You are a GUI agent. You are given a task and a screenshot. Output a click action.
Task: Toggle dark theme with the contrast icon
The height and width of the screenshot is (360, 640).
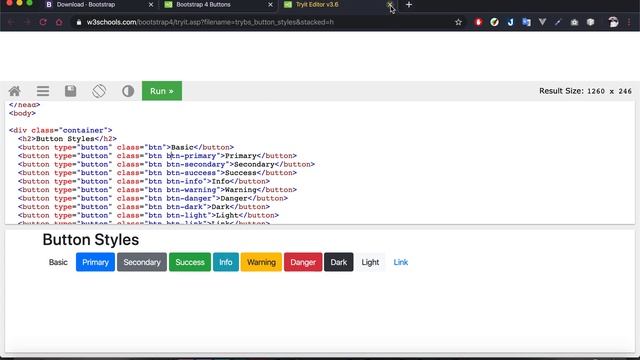click(x=128, y=91)
